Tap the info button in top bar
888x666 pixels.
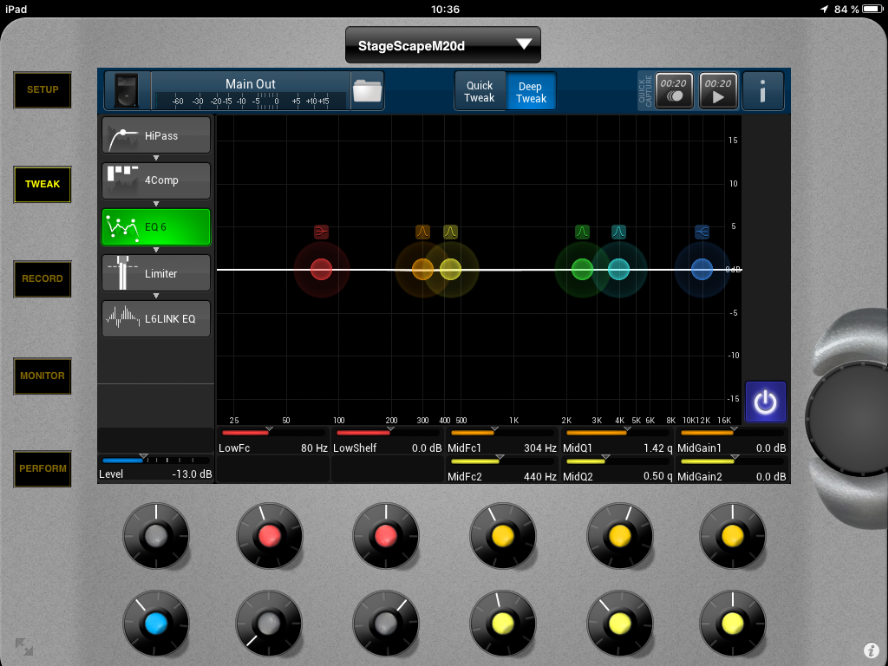(x=763, y=91)
